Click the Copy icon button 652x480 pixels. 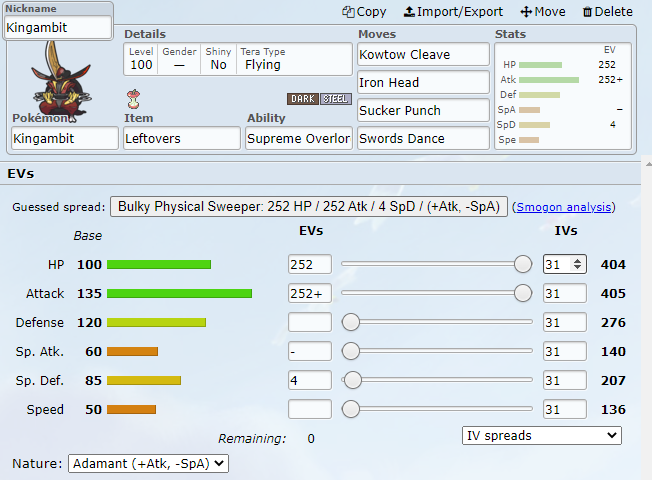364,12
